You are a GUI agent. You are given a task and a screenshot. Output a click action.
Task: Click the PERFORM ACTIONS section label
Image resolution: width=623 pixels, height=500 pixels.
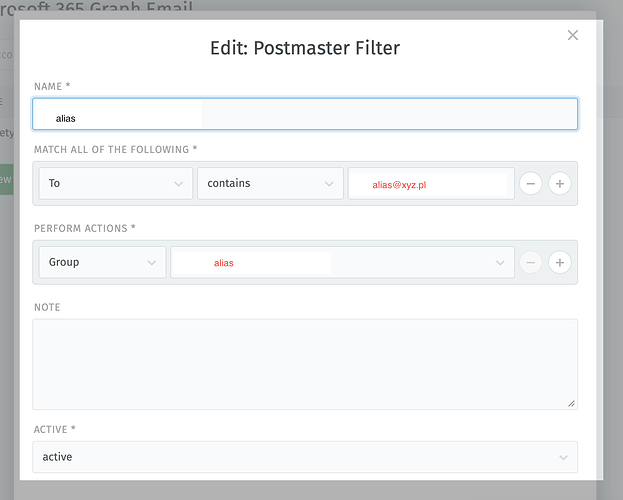[85, 229]
